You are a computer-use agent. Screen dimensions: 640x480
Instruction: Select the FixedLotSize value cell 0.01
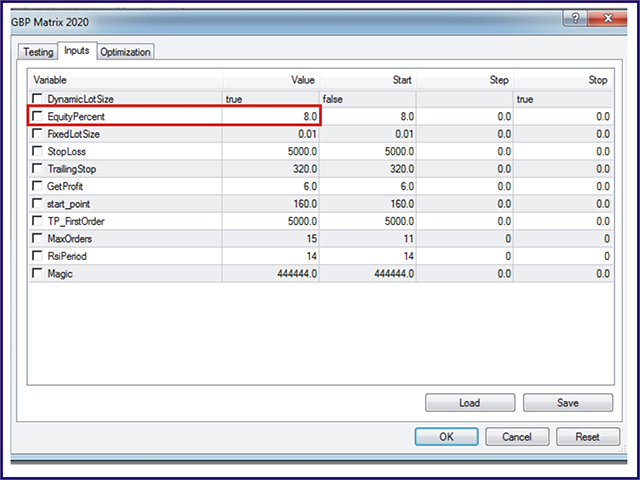[270, 135]
